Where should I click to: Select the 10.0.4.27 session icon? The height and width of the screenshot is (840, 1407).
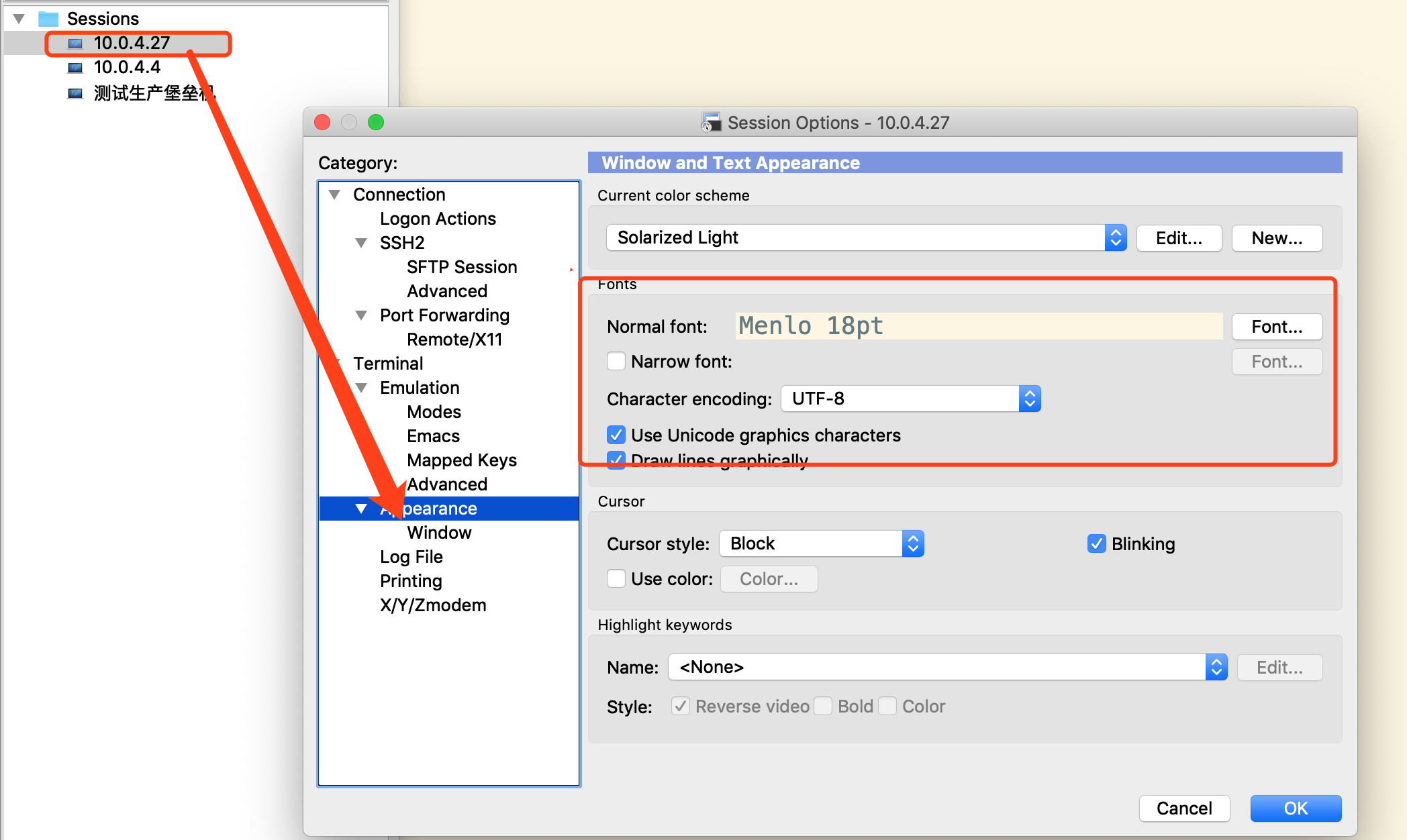[x=76, y=42]
